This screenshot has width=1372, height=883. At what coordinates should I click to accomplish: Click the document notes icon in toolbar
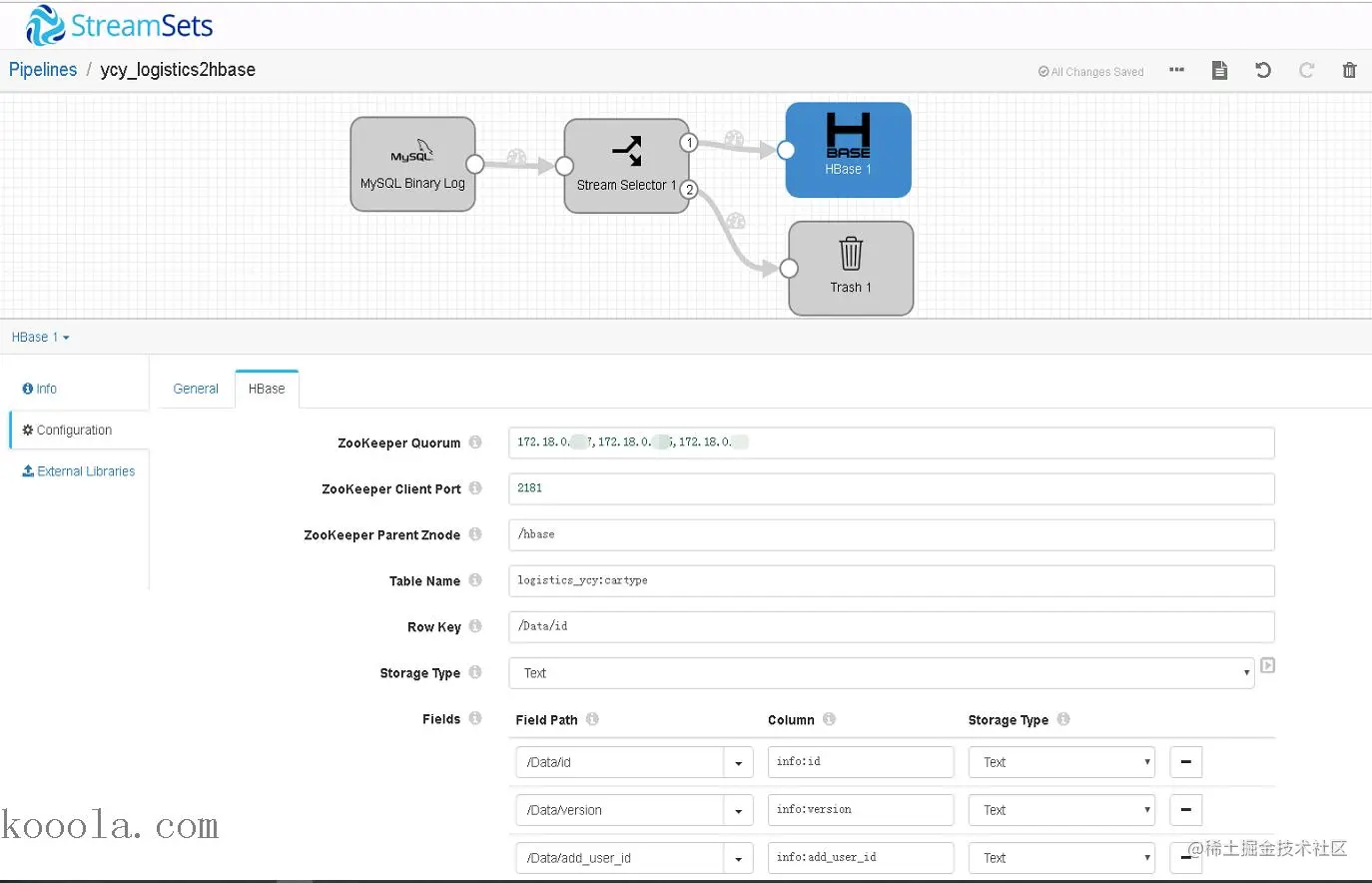pos(1219,70)
